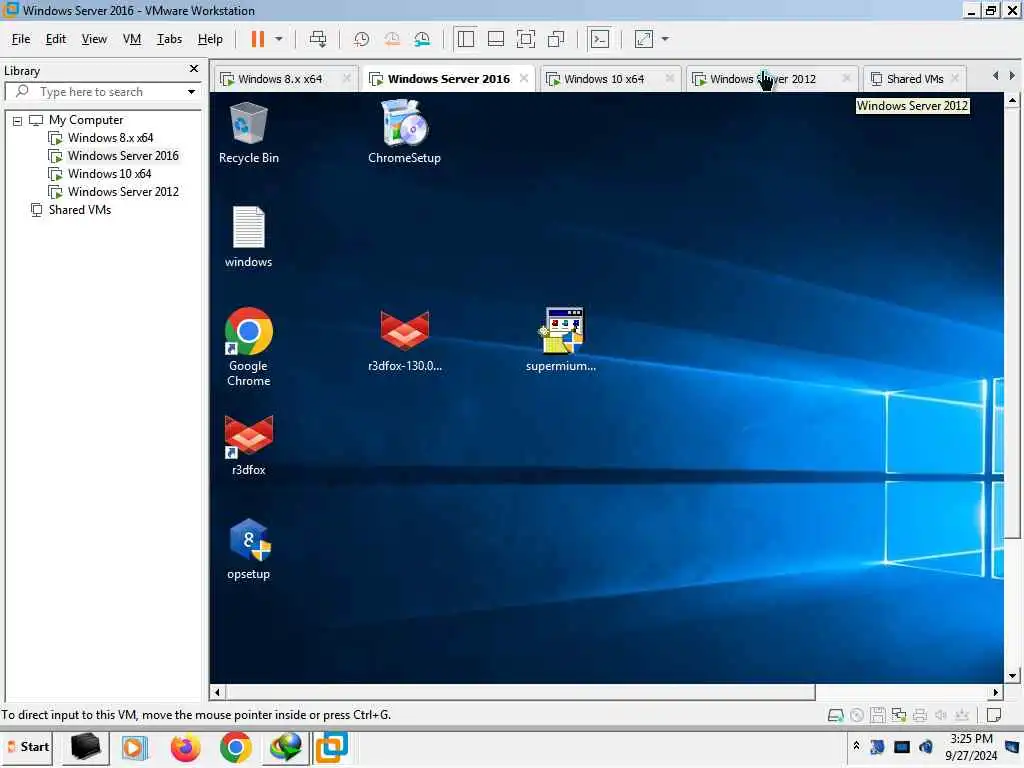
Task: Click Send Ctrl+Alt+Del toolbar icon
Action: (x=318, y=39)
